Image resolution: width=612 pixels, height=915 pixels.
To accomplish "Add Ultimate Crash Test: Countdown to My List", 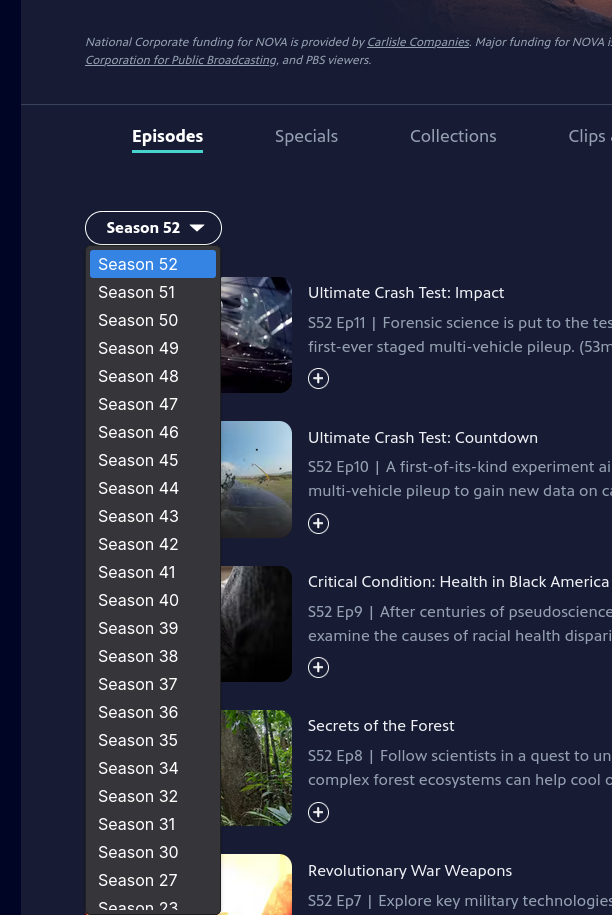I will [x=318, y=523].
